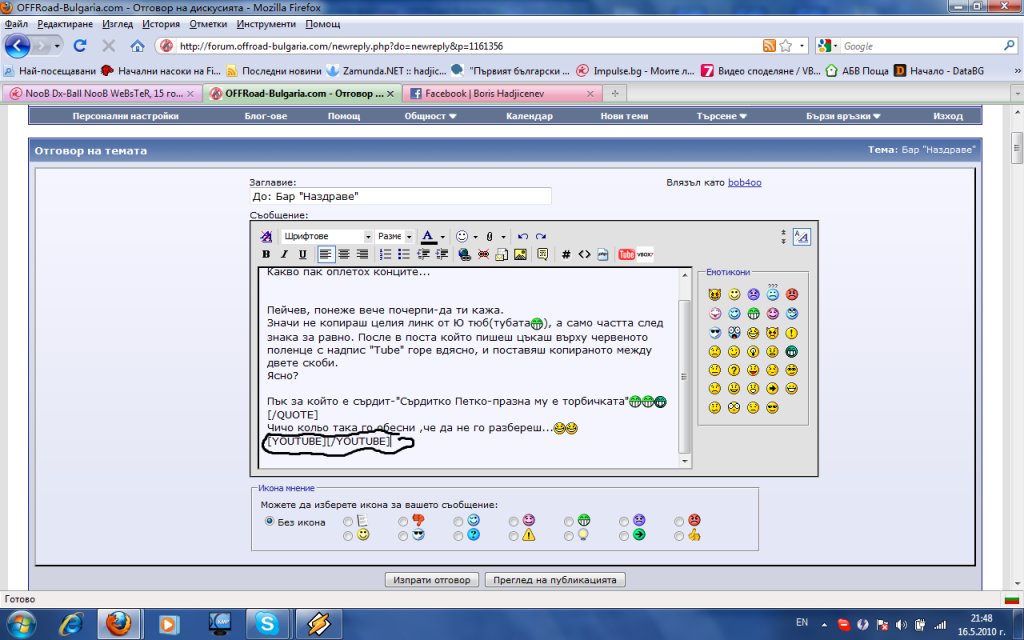
Task: Click into the 'Заглавие' title field
Action: tap(400, 197)
